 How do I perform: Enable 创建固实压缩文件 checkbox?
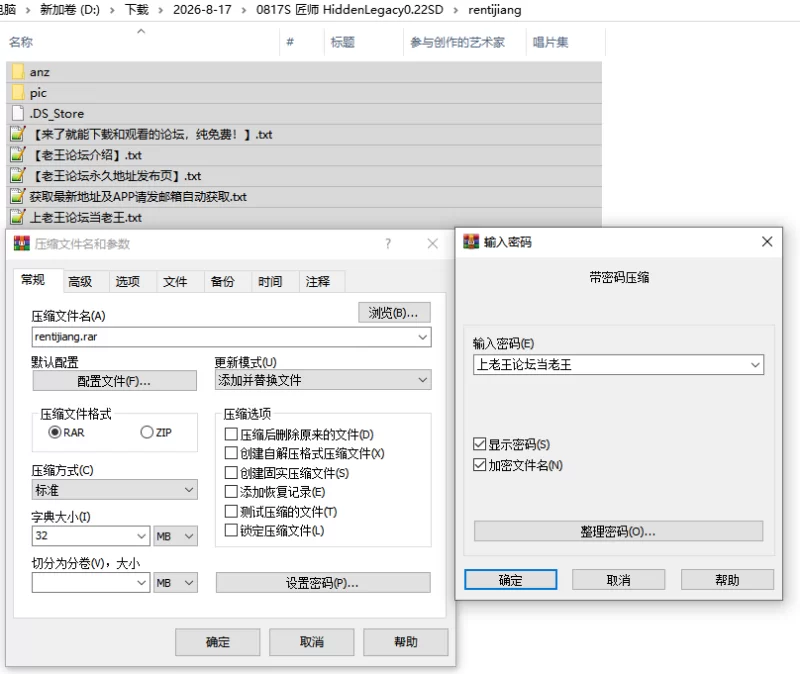pyautogui.click(x=231, y=472)
